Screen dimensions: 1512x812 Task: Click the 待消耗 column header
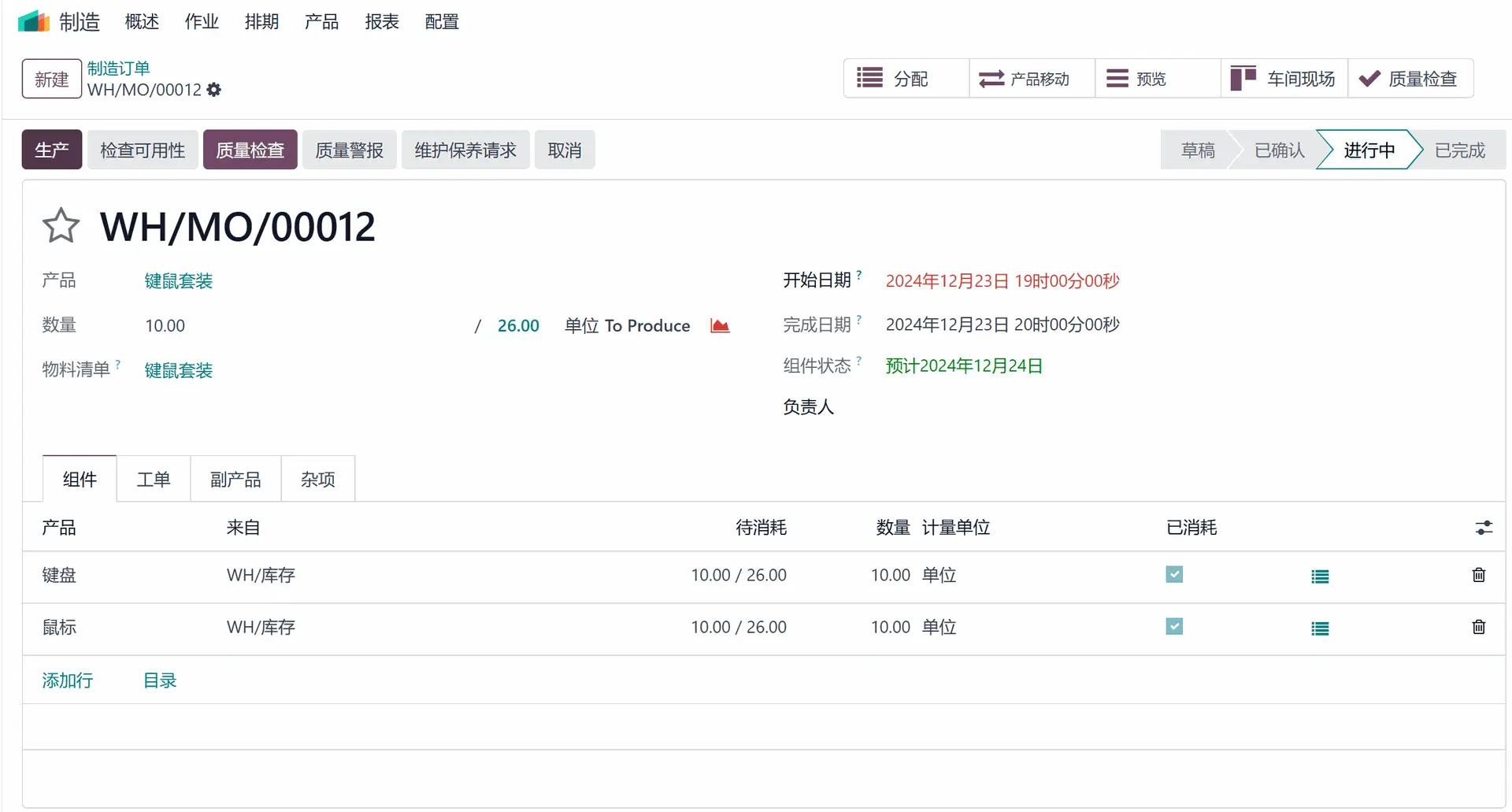click(761, 527)
